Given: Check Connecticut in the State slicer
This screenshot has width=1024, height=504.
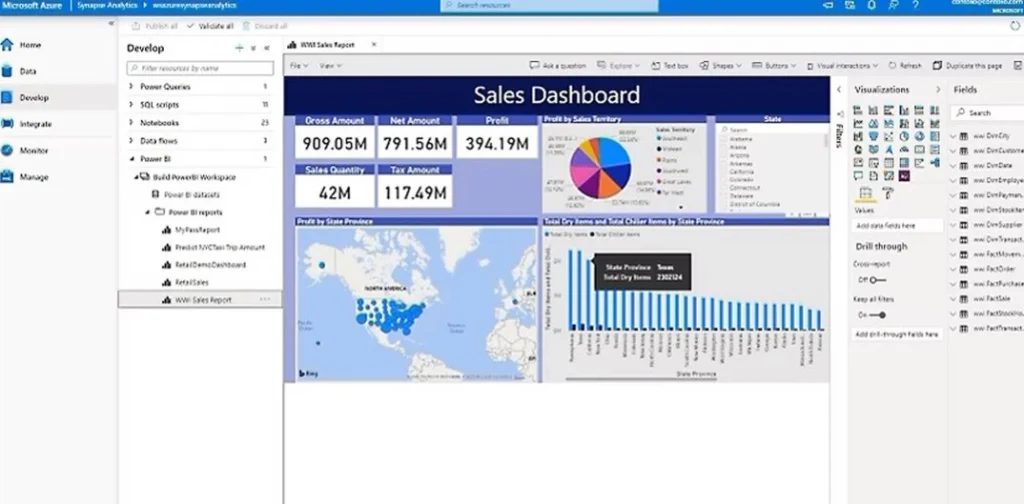Looking at the screenshot, I should [x=724, y=188].
